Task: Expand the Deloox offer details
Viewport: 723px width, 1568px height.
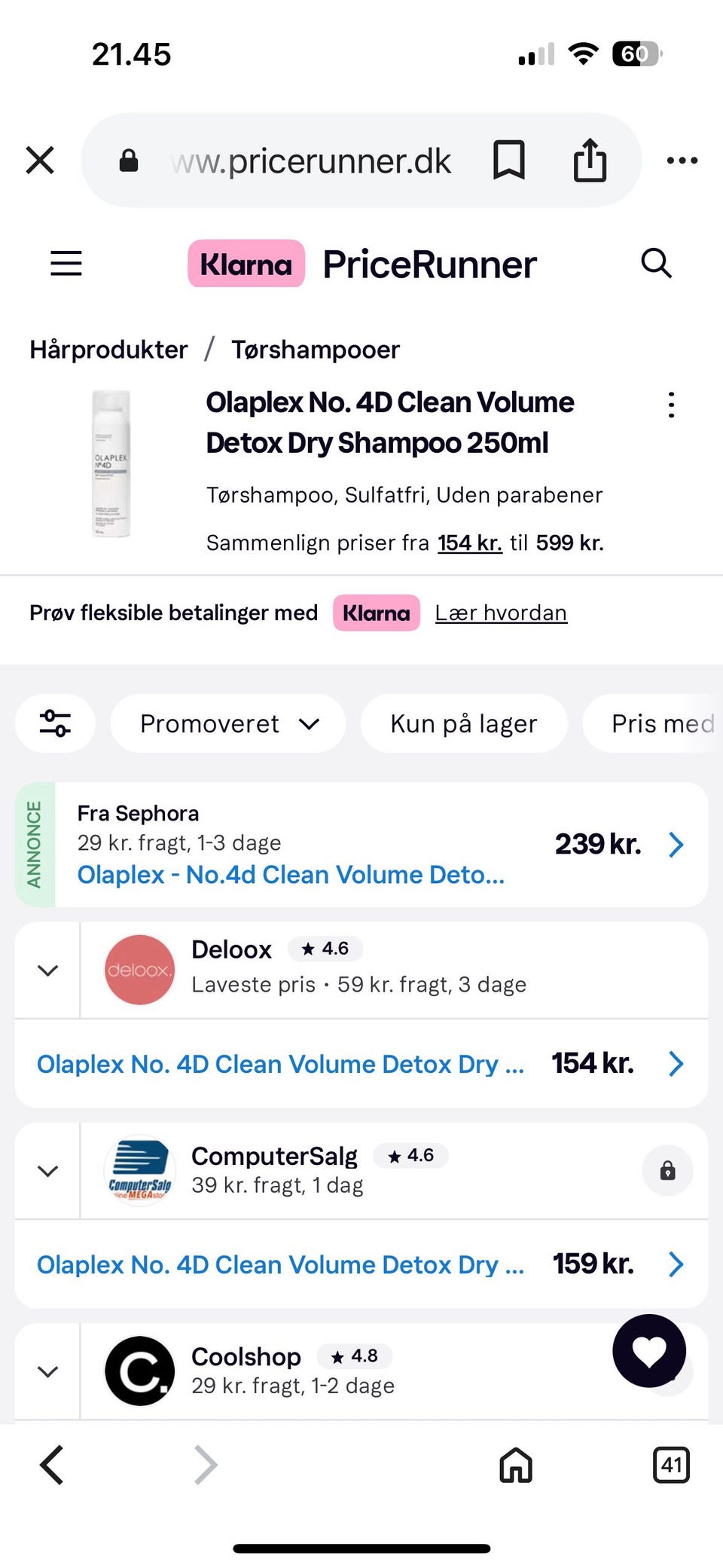Action: pyautogui.click(x=47, y=970)
